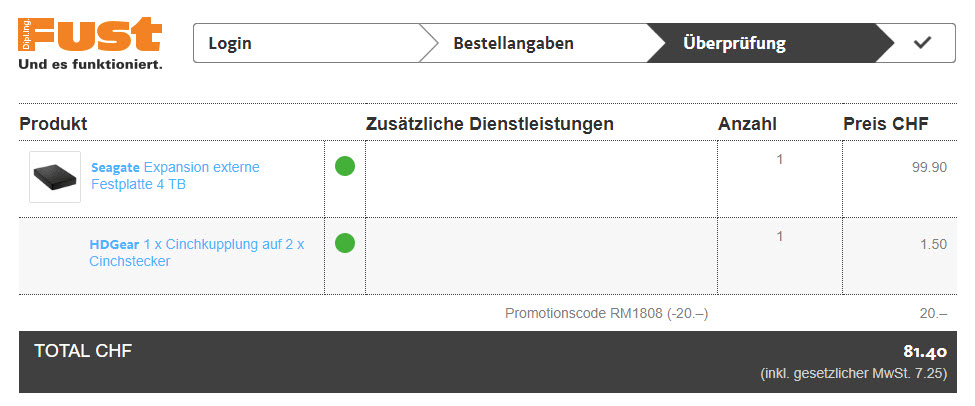
Task: Click the green availability dot for HDGear
Action: [345, 243]
